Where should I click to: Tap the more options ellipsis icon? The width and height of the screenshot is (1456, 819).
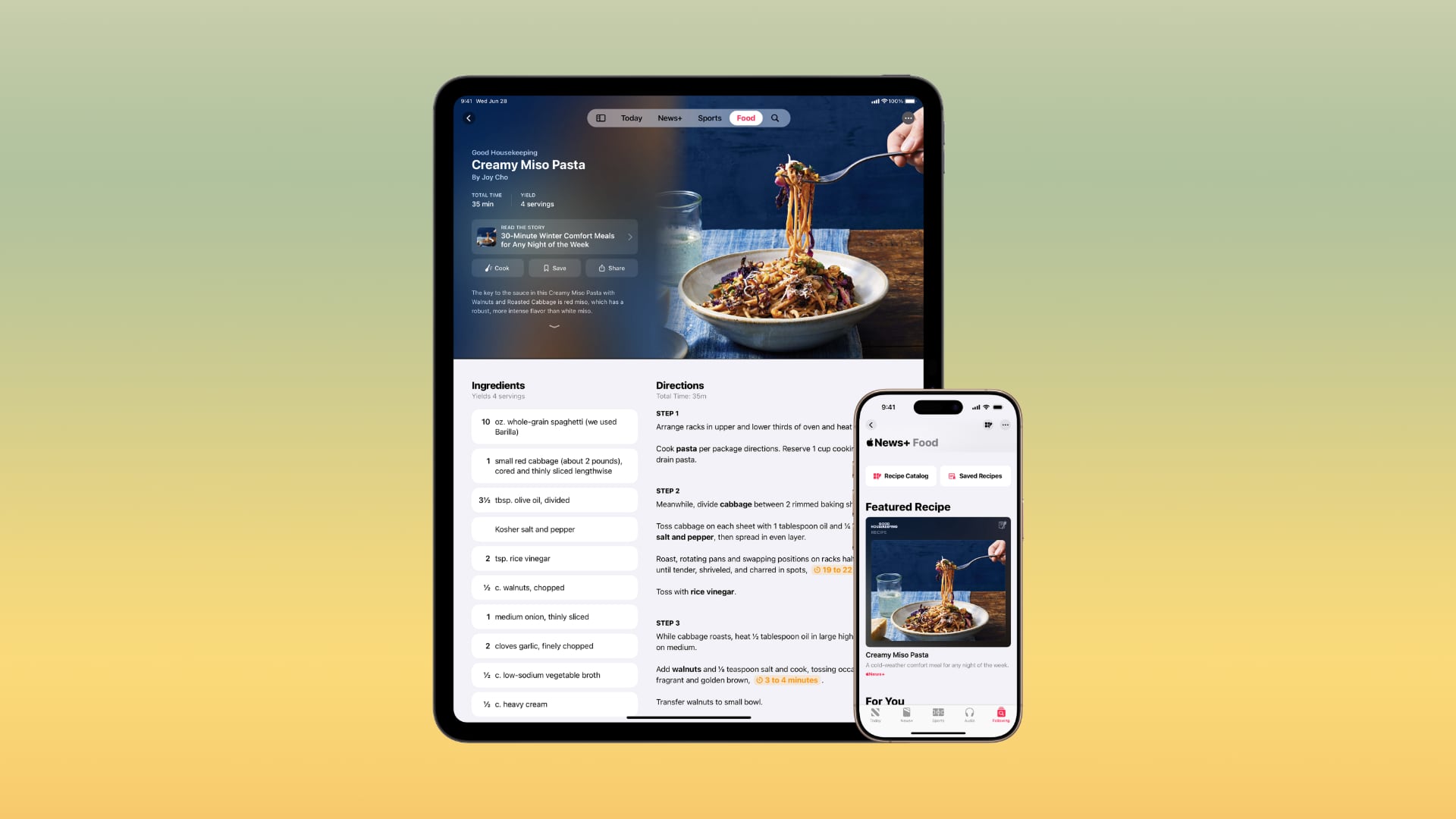click(x=1006, y=424)
